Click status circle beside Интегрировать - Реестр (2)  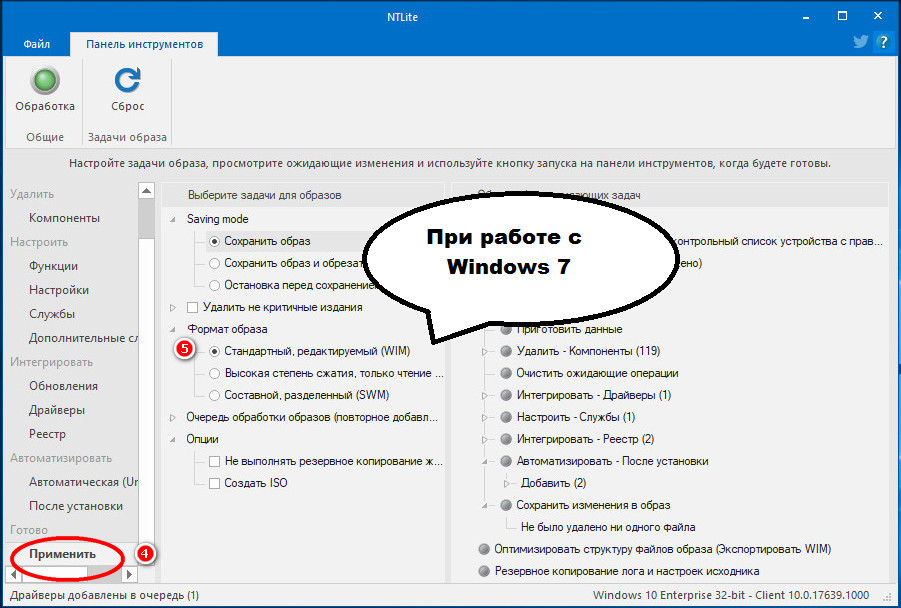tap(506, 440)
